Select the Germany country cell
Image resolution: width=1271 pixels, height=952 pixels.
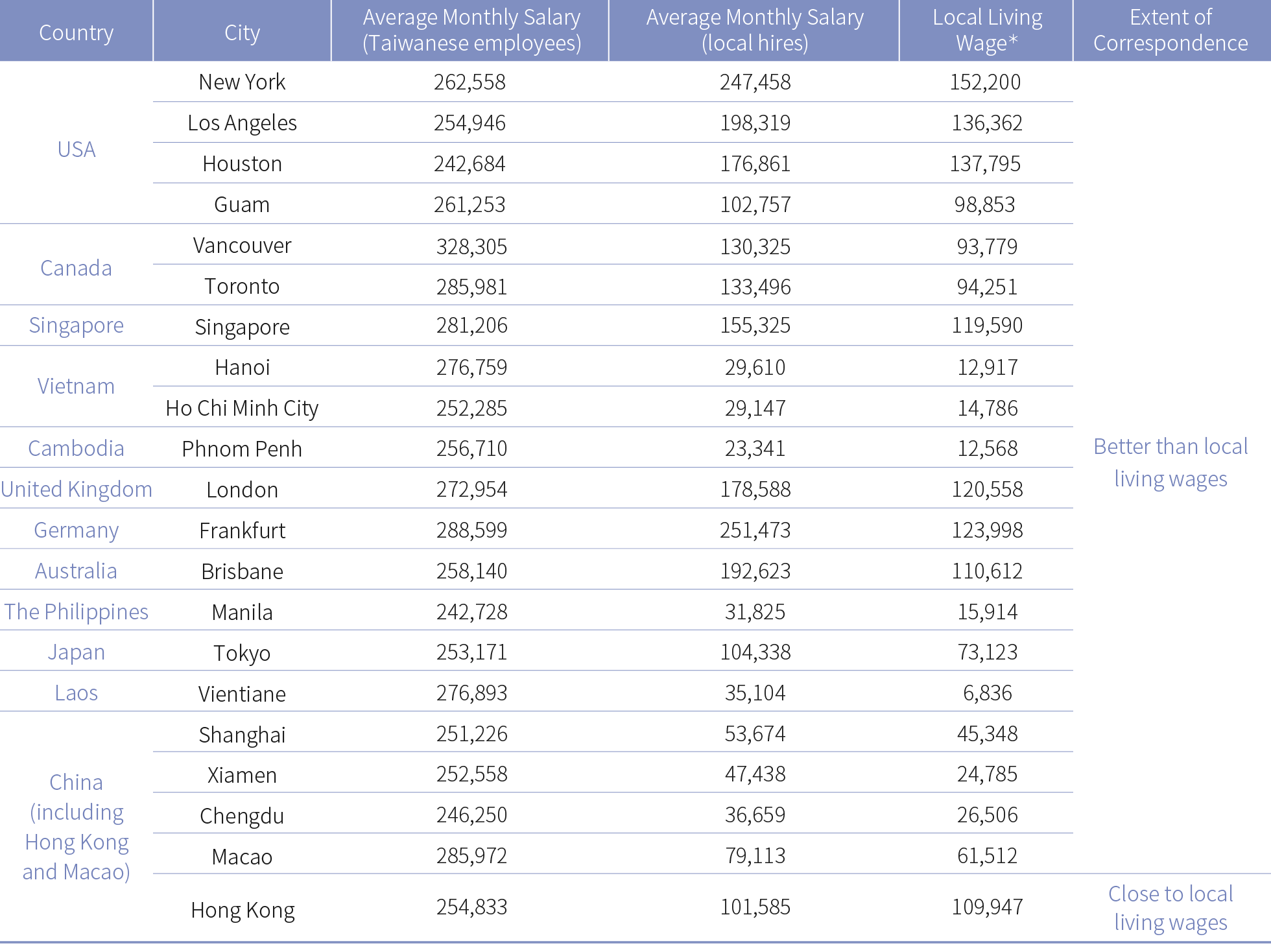pyautogui.click(x=76, y=530)
